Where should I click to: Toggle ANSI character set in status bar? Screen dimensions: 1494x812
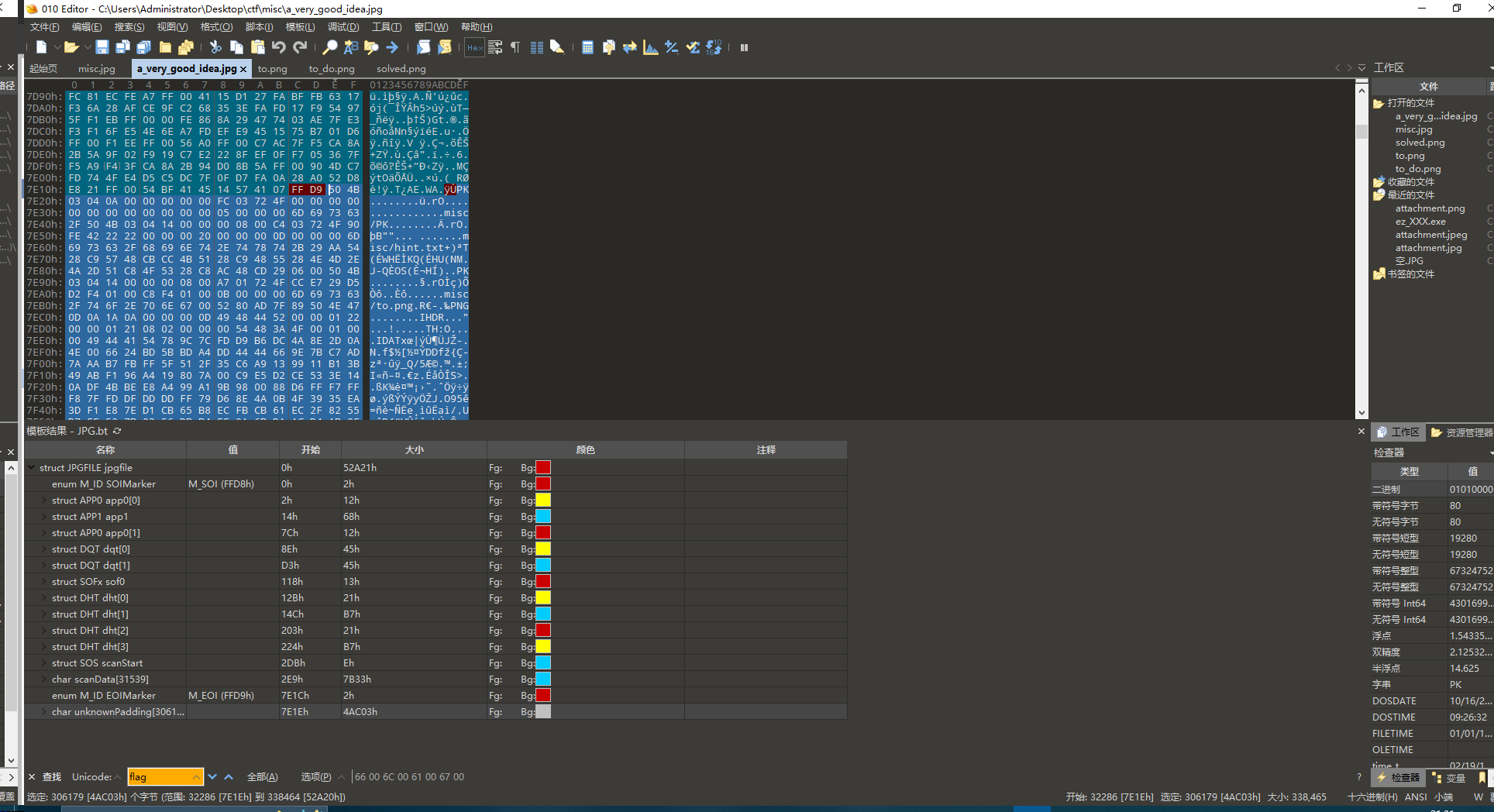(x=1416, y=797)
